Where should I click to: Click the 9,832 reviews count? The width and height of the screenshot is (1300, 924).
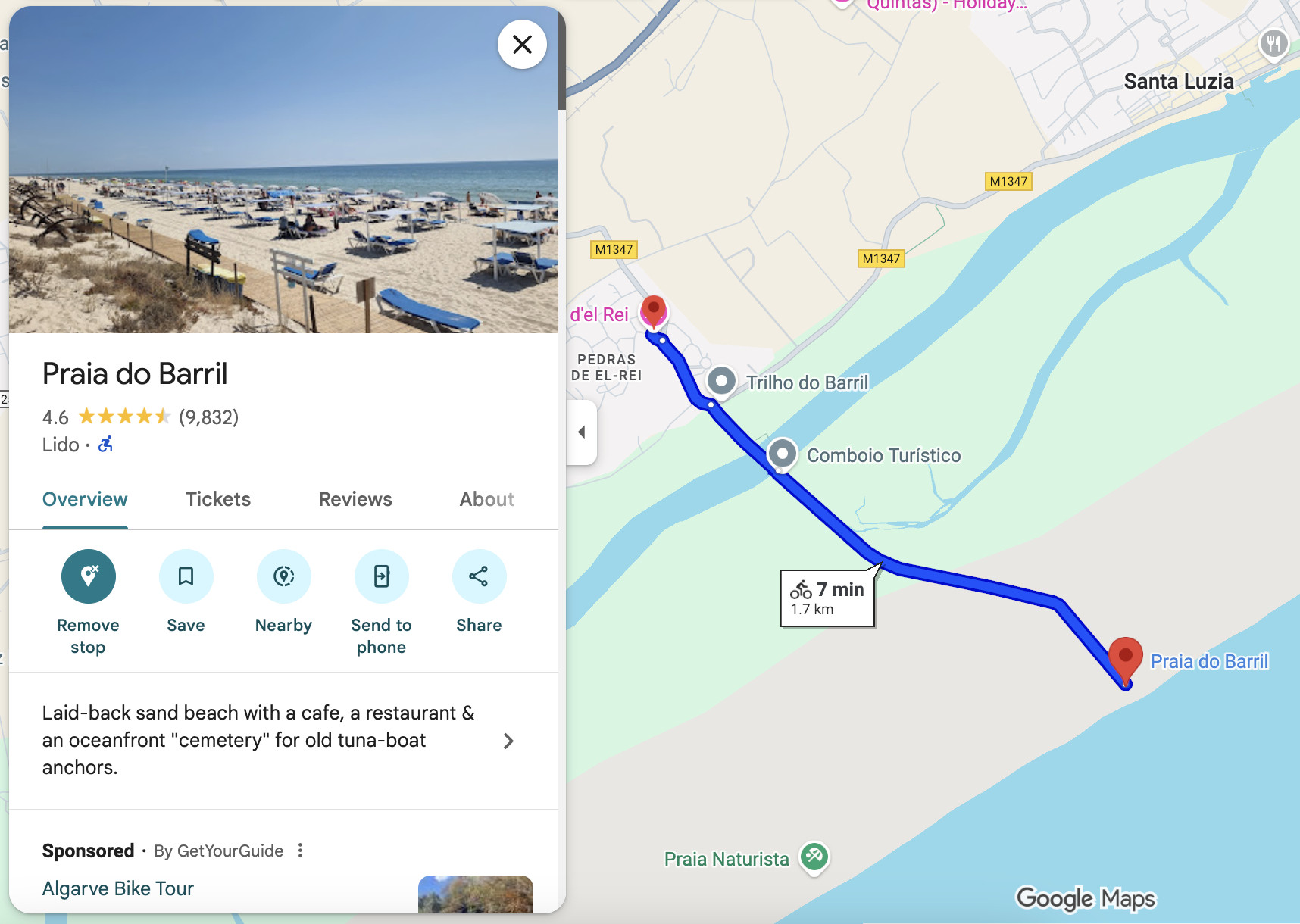tap(208, 417)
